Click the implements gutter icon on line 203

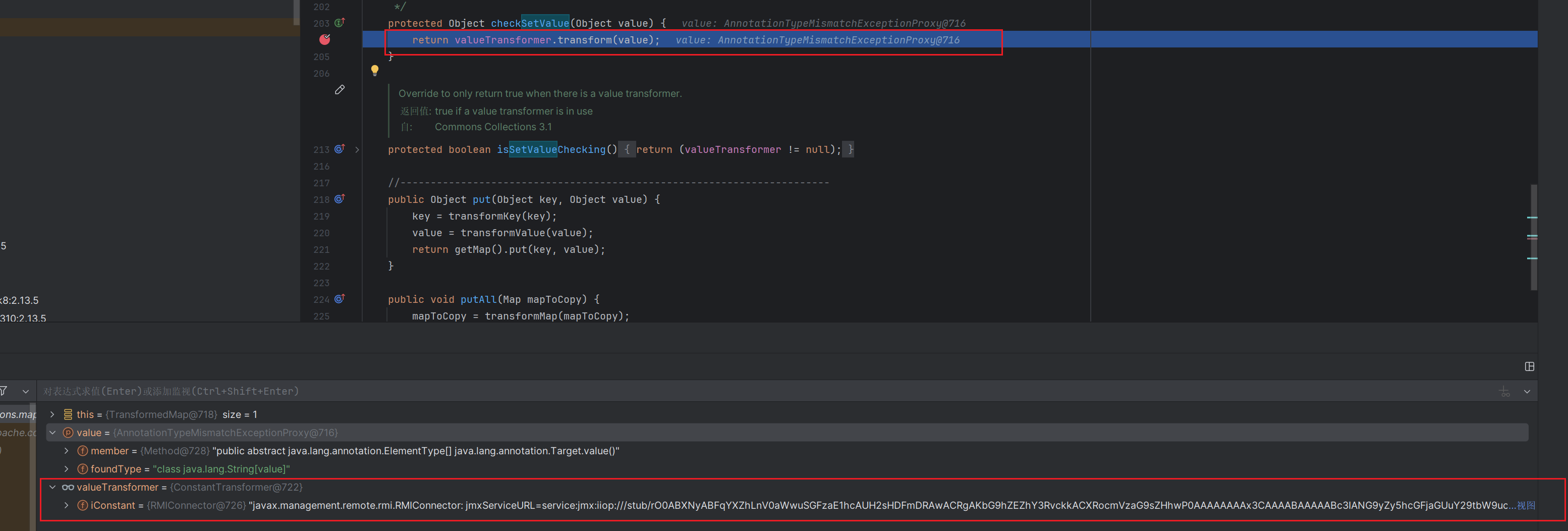pos(340,23)
